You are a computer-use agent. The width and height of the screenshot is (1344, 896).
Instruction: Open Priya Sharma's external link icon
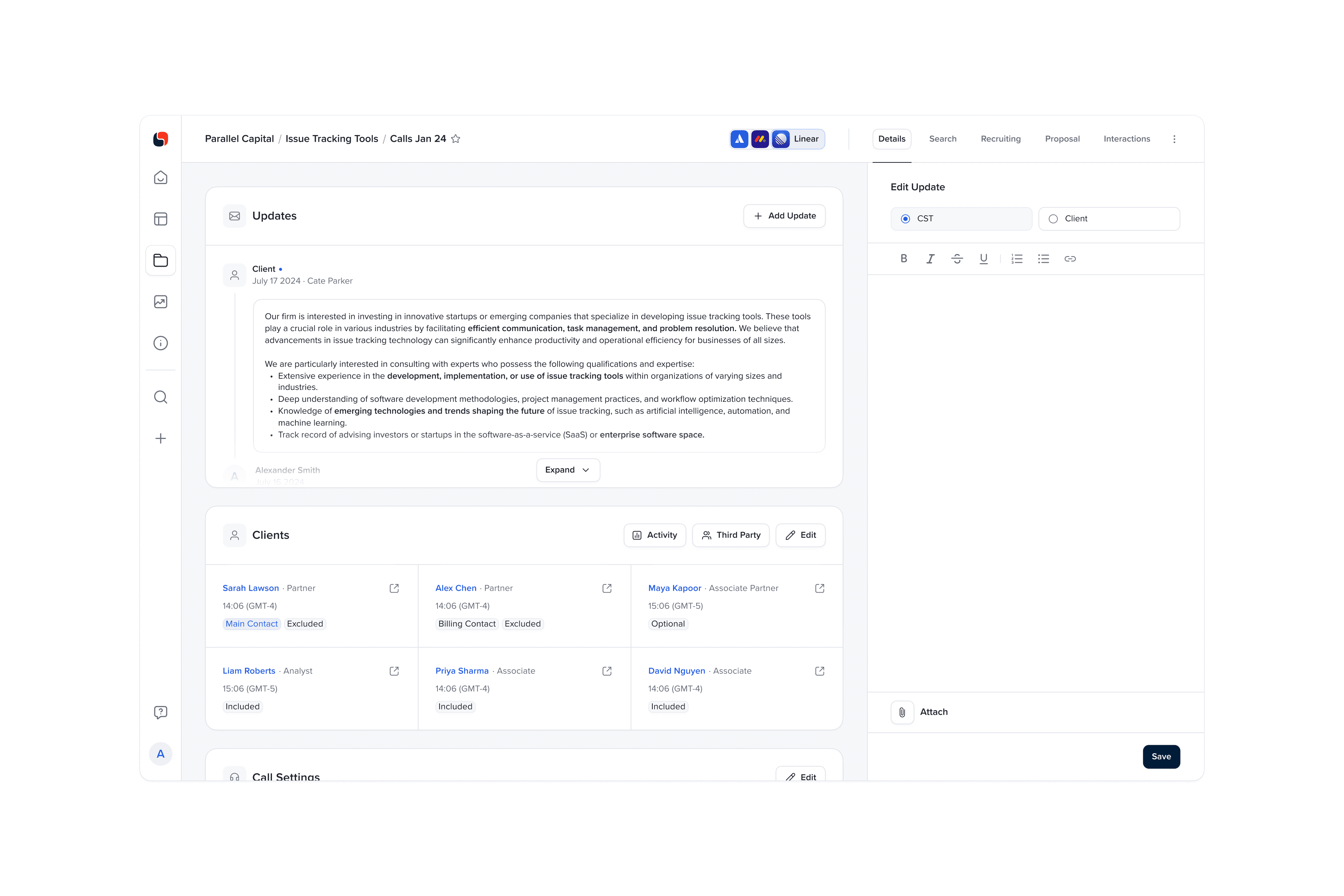[607, 671]
